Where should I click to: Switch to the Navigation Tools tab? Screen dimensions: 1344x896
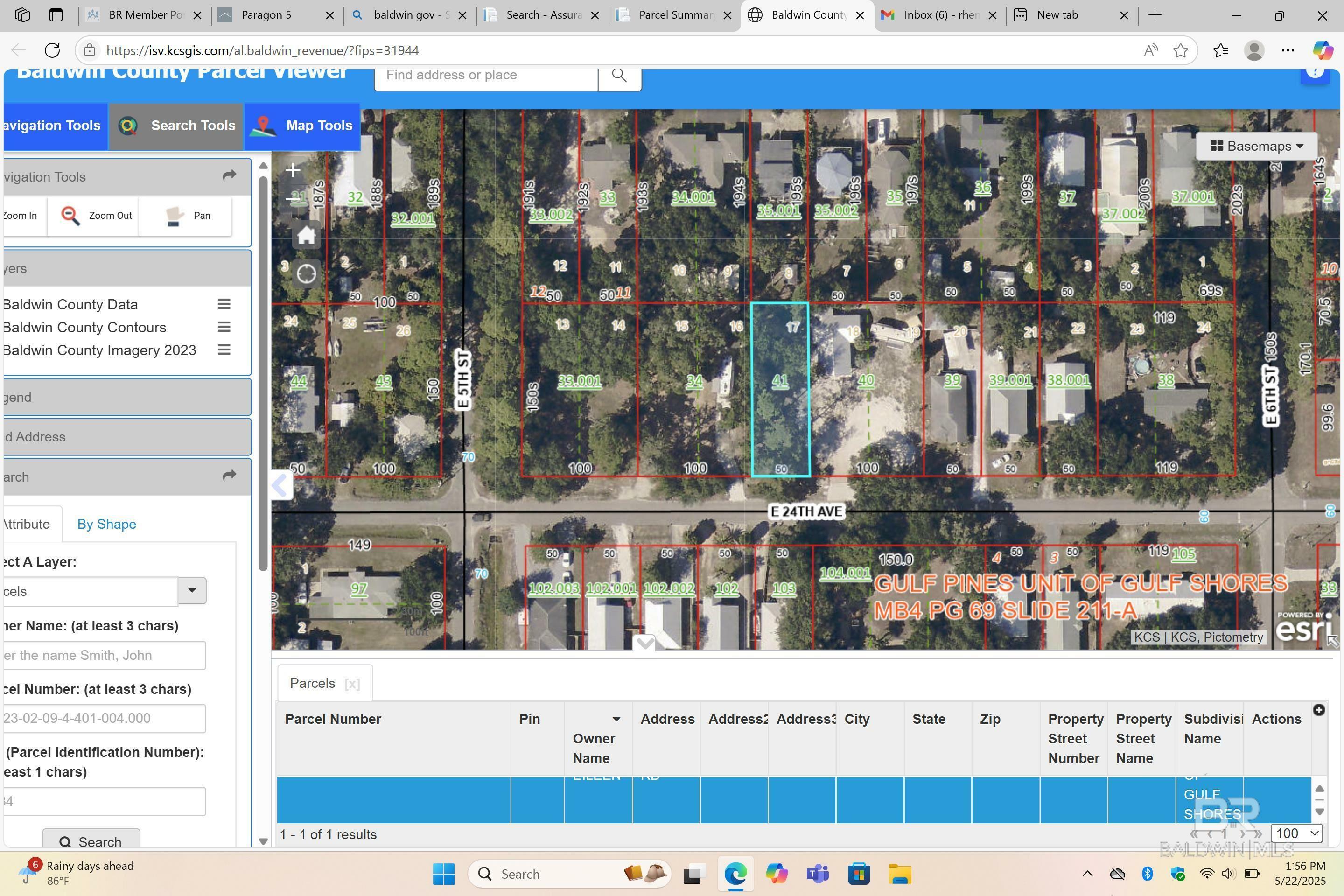pyautogui.click(x=55, y=126)
